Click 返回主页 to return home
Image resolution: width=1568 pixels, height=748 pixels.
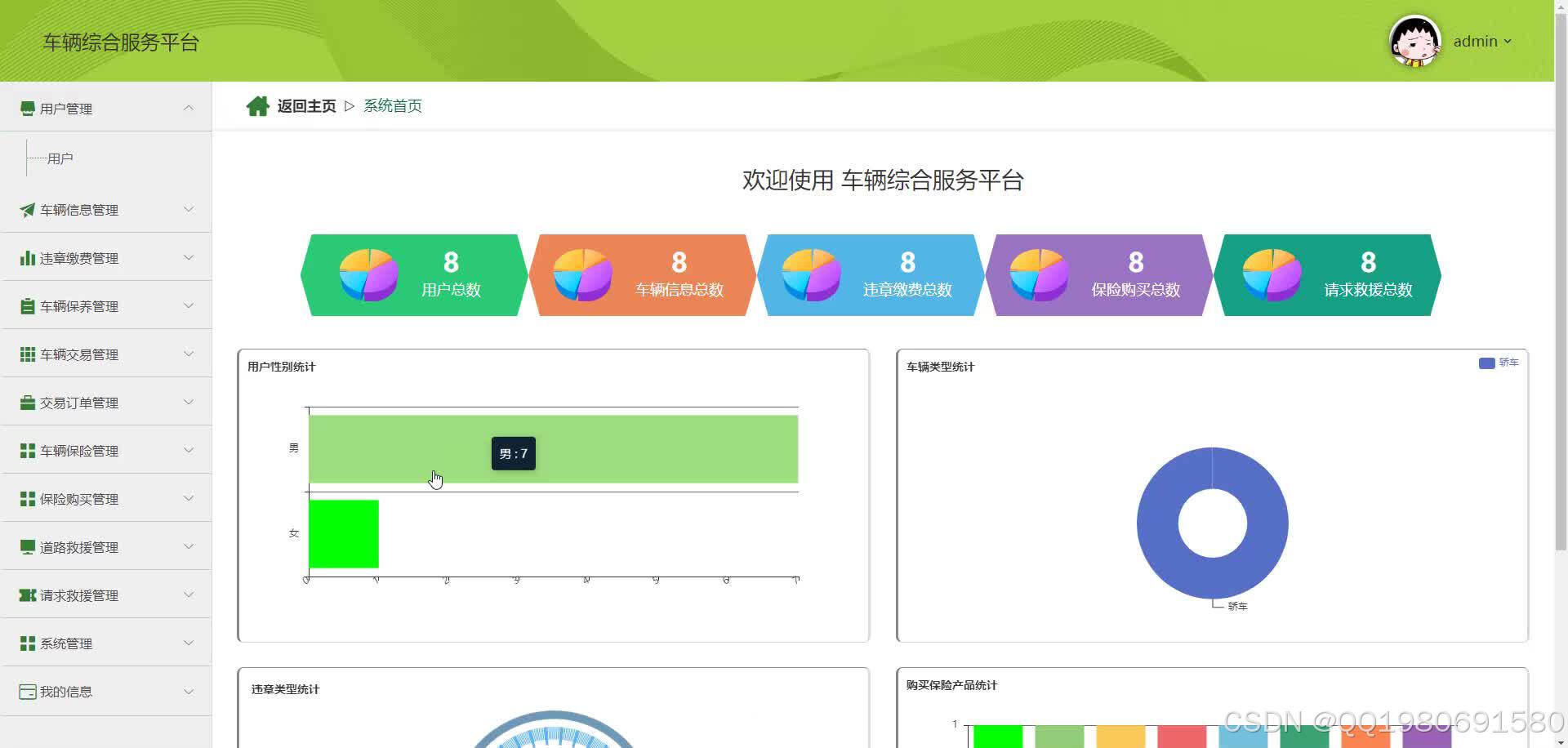coord(305,105)
